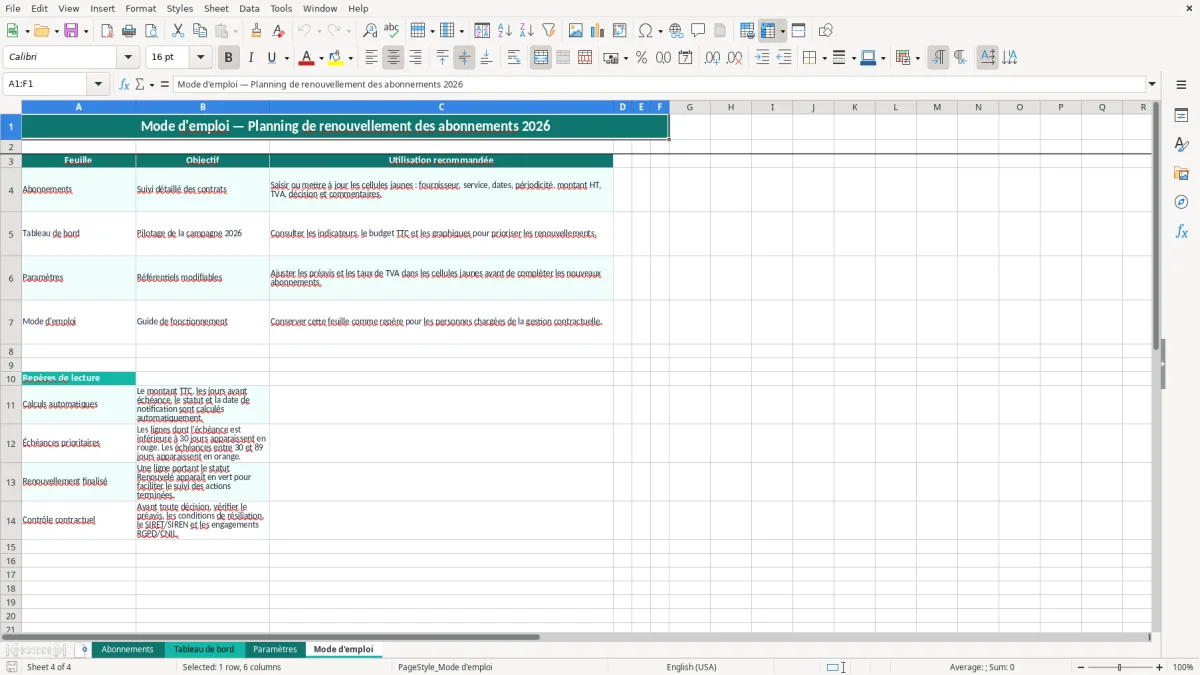Open the underline style dropdown arrow
This screenshot has width=1200, height=675.
(286, 58)
